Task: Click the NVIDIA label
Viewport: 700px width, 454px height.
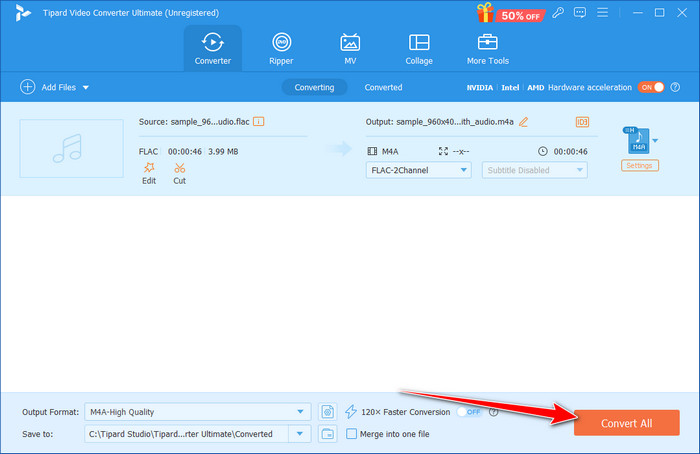Action: click(x=479, y=87)
